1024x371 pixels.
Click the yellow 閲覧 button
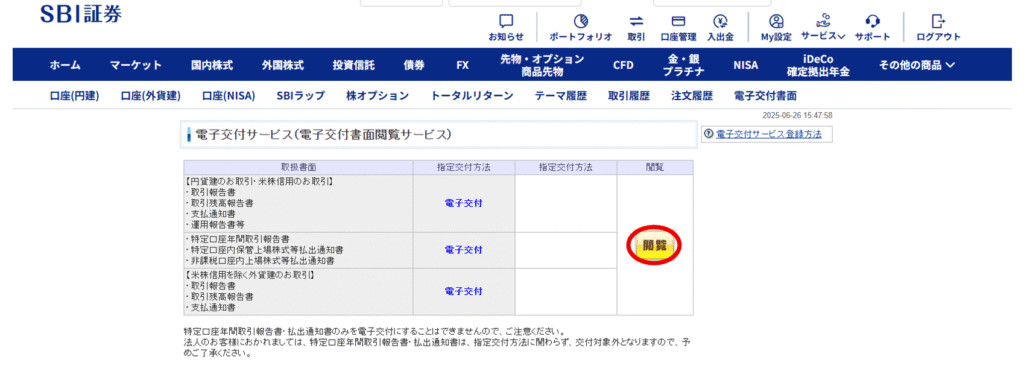[x=654, y=246]
